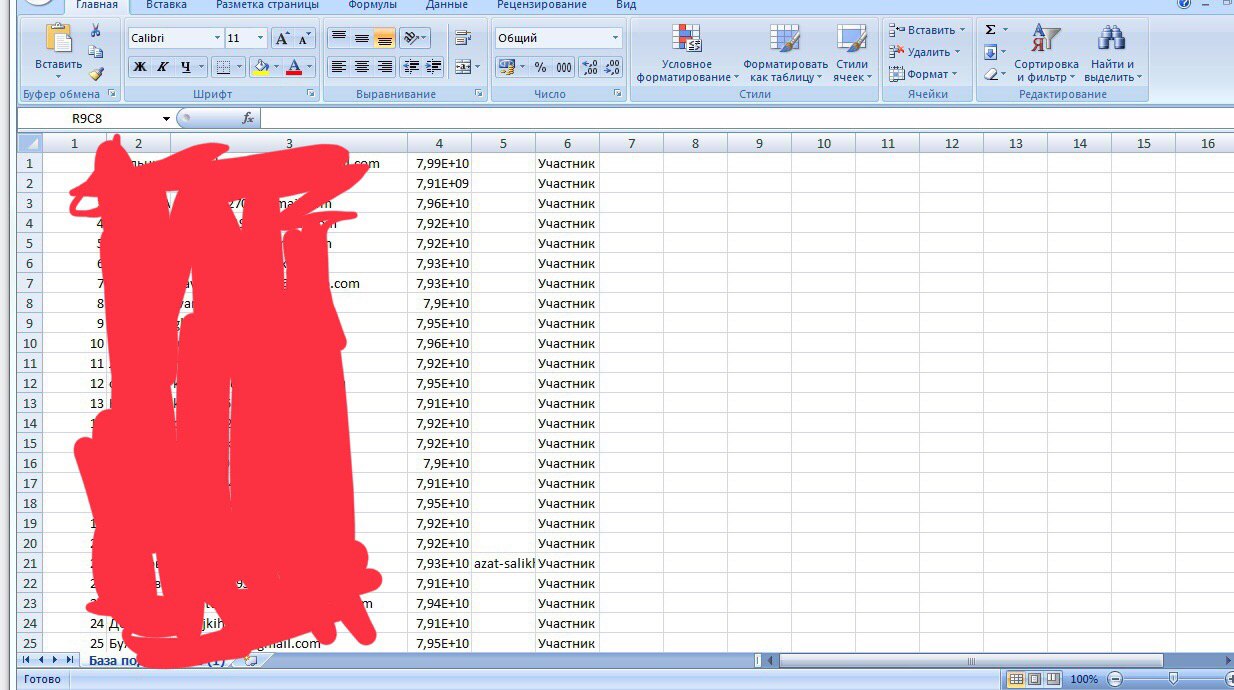Click zoom out minus button
Viewport: 1234px width, 690px height.
coord(1115,679)
